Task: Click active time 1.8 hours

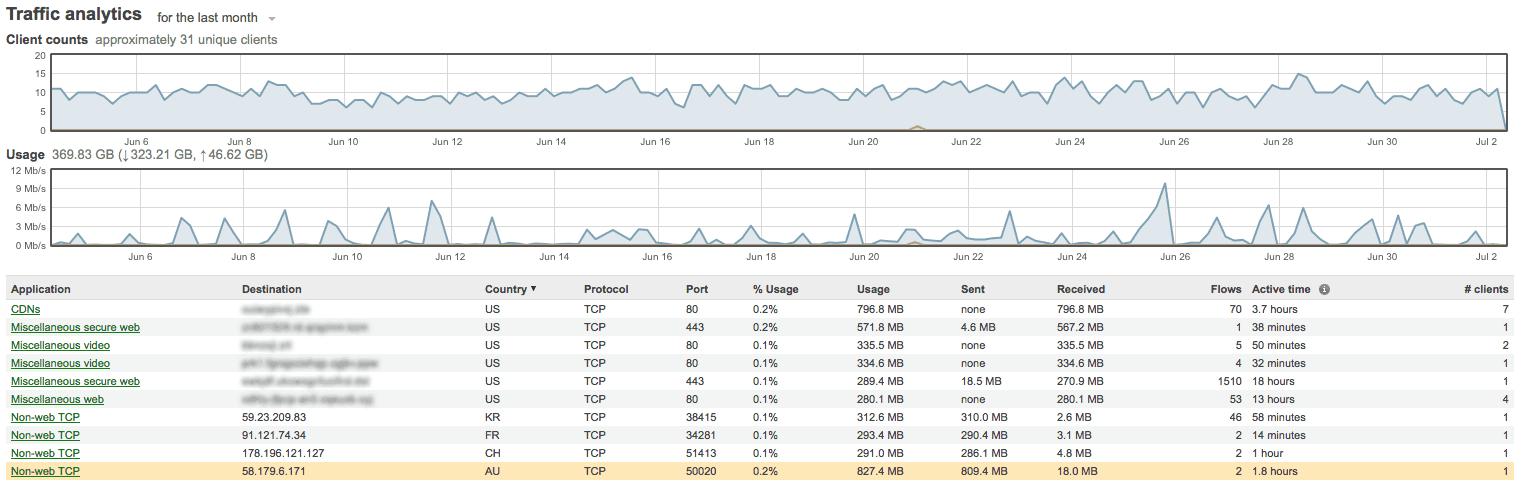Action: 1275,471
